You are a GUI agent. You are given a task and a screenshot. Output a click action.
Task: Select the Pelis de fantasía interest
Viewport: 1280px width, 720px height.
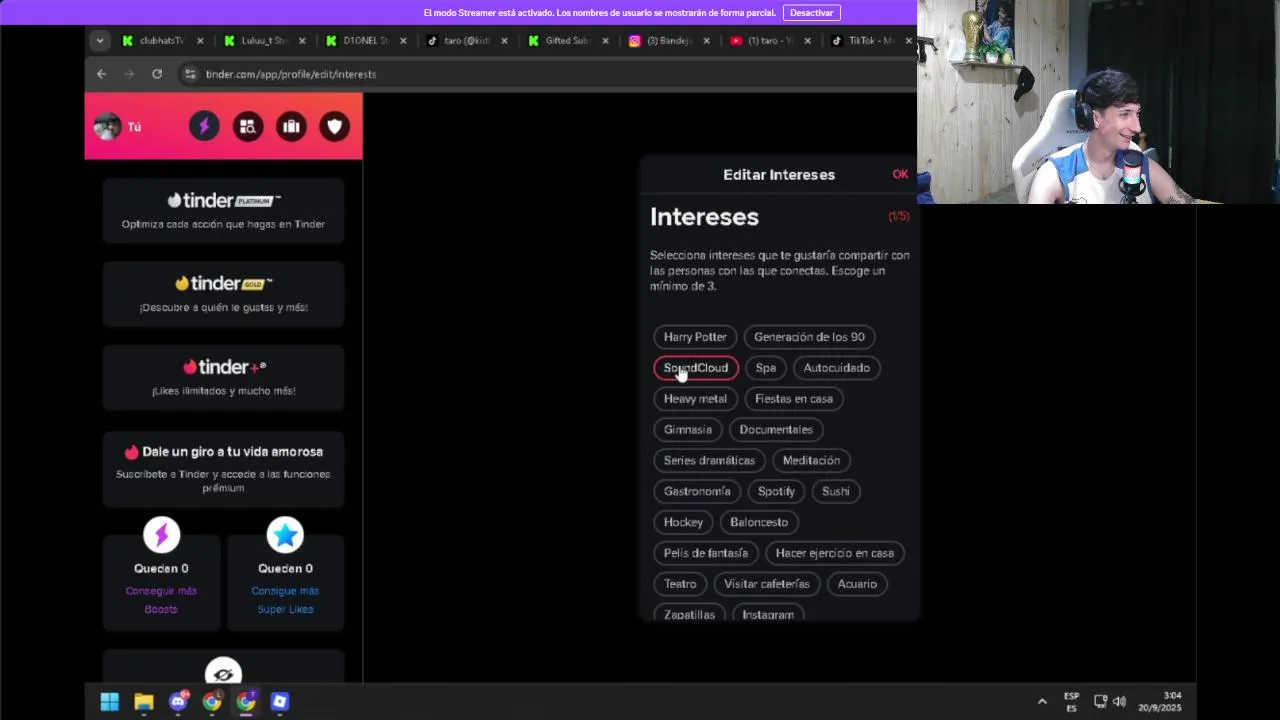tap(706, 554)
